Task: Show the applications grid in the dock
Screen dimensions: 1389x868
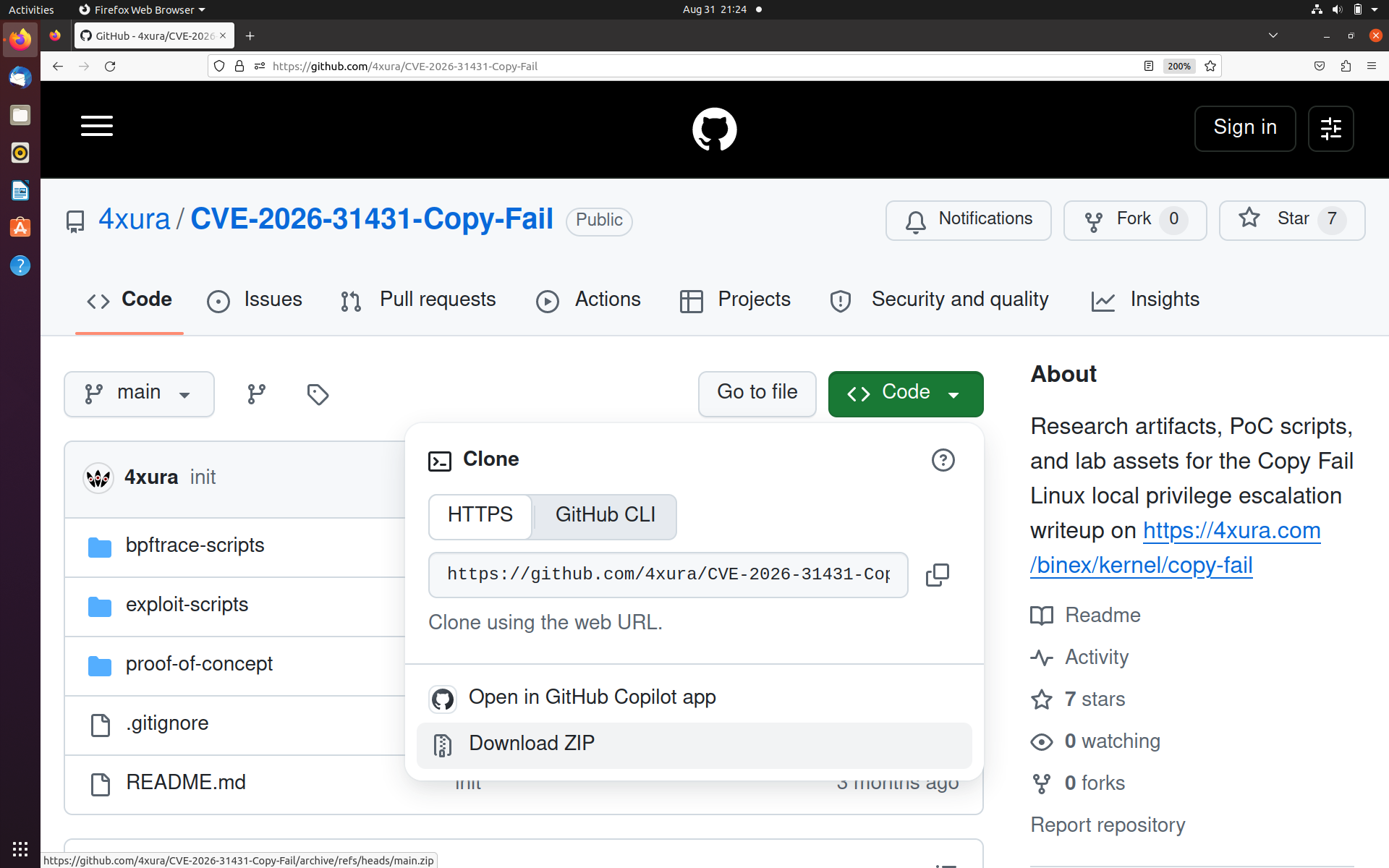Action: [20, 848]
